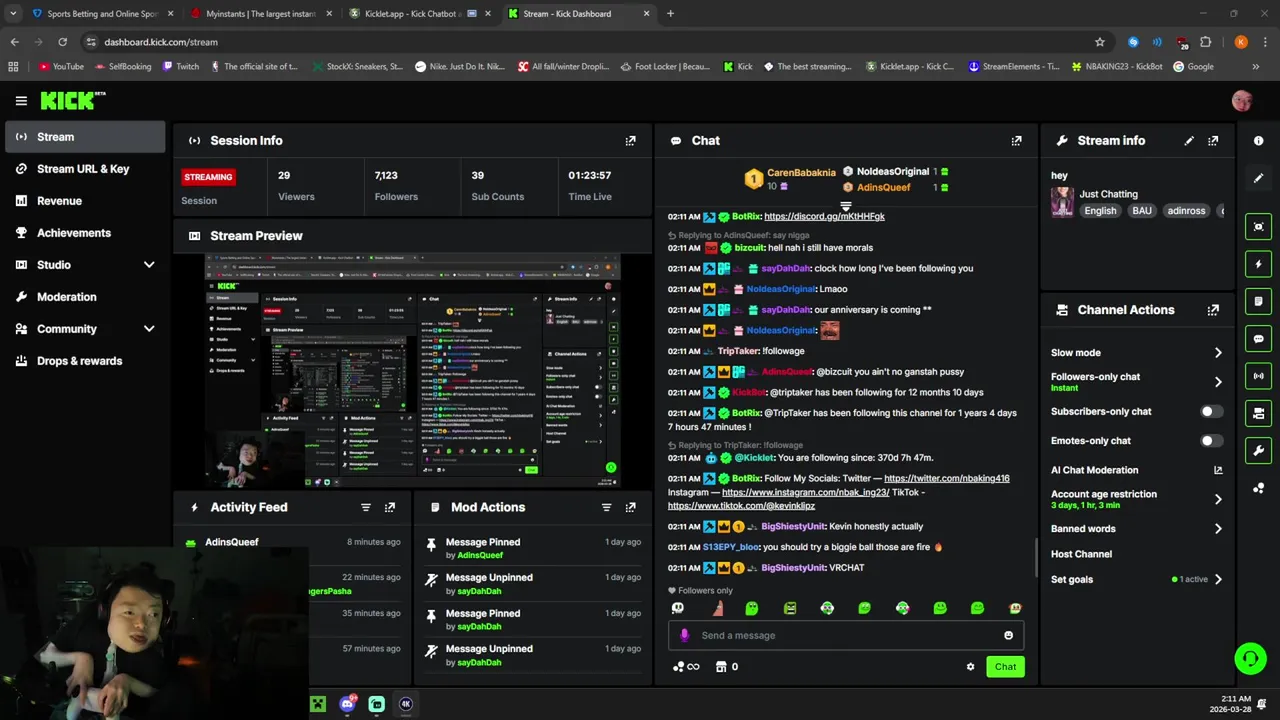Expand chat leaderboard handle below CarenBabaknia
The width and height of the screenshot is (1280, 720).
[x=846, y=207]
